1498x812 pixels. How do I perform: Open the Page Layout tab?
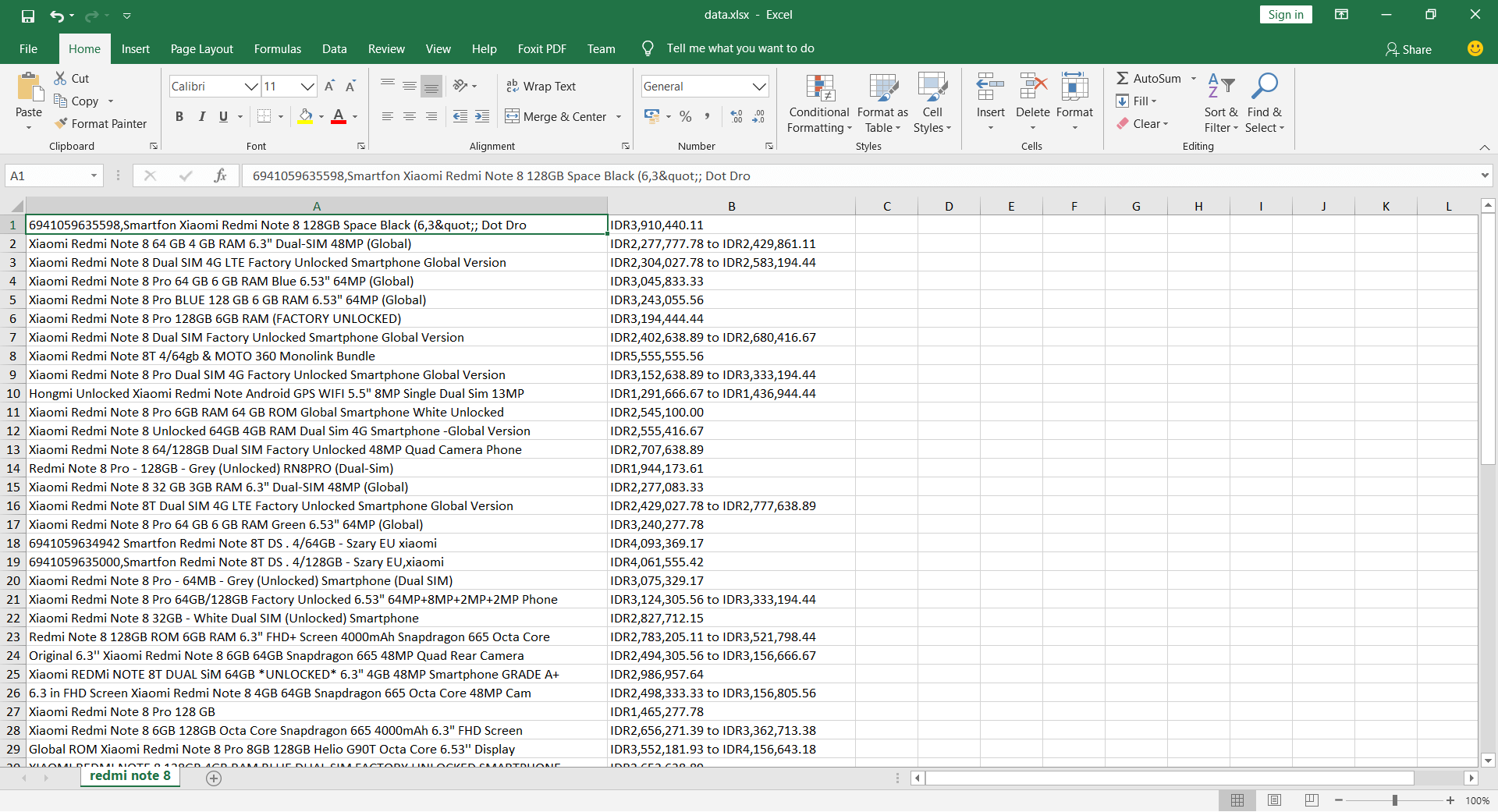tap(201, 49)
